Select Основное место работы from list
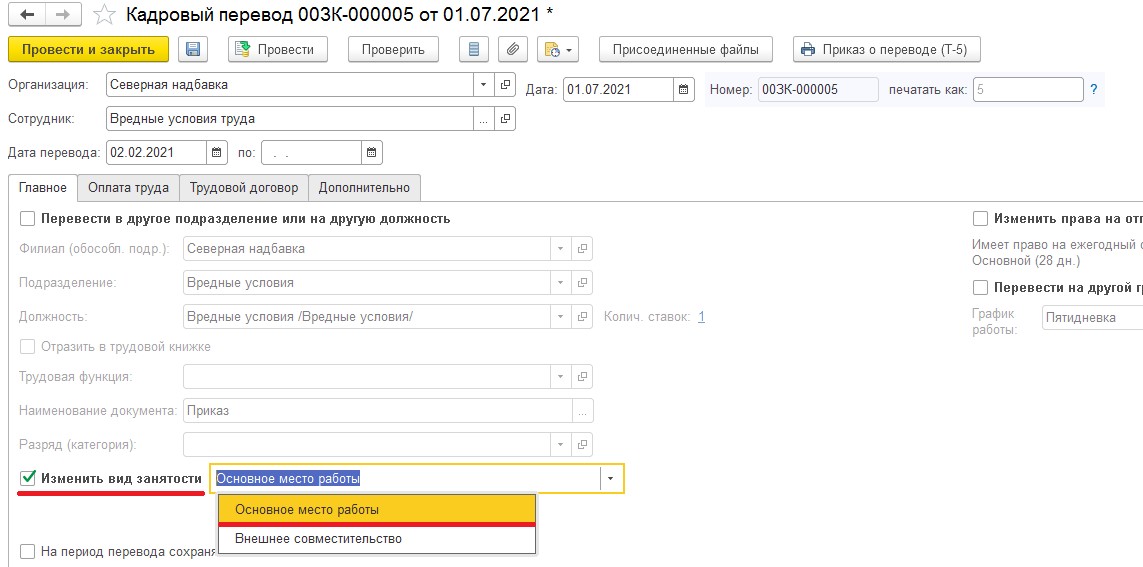1143x567 pixels. click(377, 509)
